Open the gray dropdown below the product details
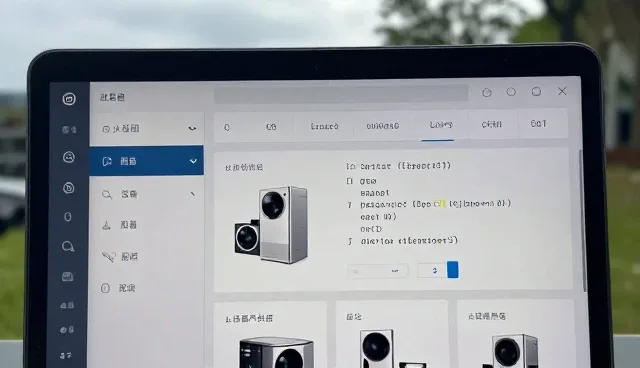Image resolution: width=640 pixels, height=368 pixels. (377, 271)
